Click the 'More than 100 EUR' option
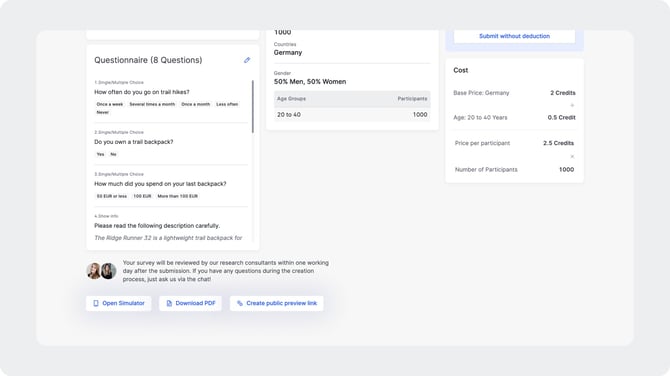The image size is (670, 376). pos(177,196)
